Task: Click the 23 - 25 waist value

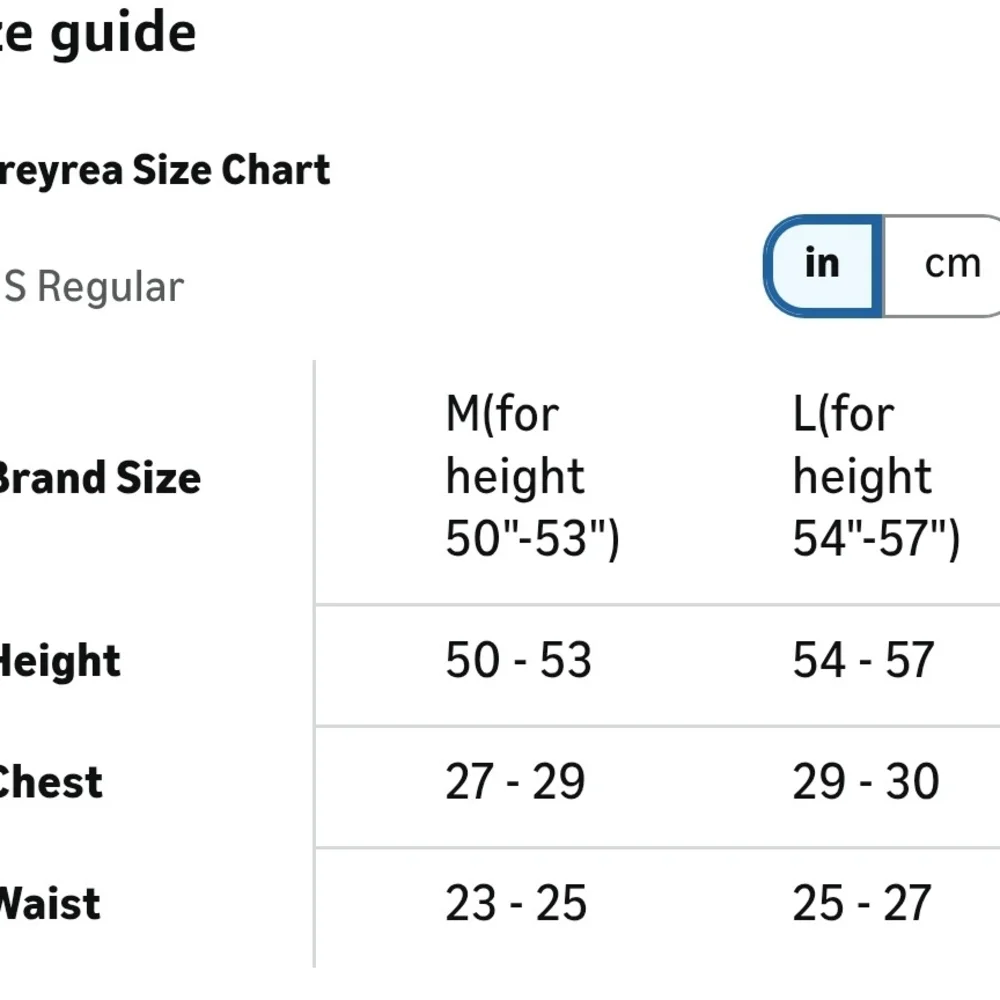Action: tap(516, 902)
